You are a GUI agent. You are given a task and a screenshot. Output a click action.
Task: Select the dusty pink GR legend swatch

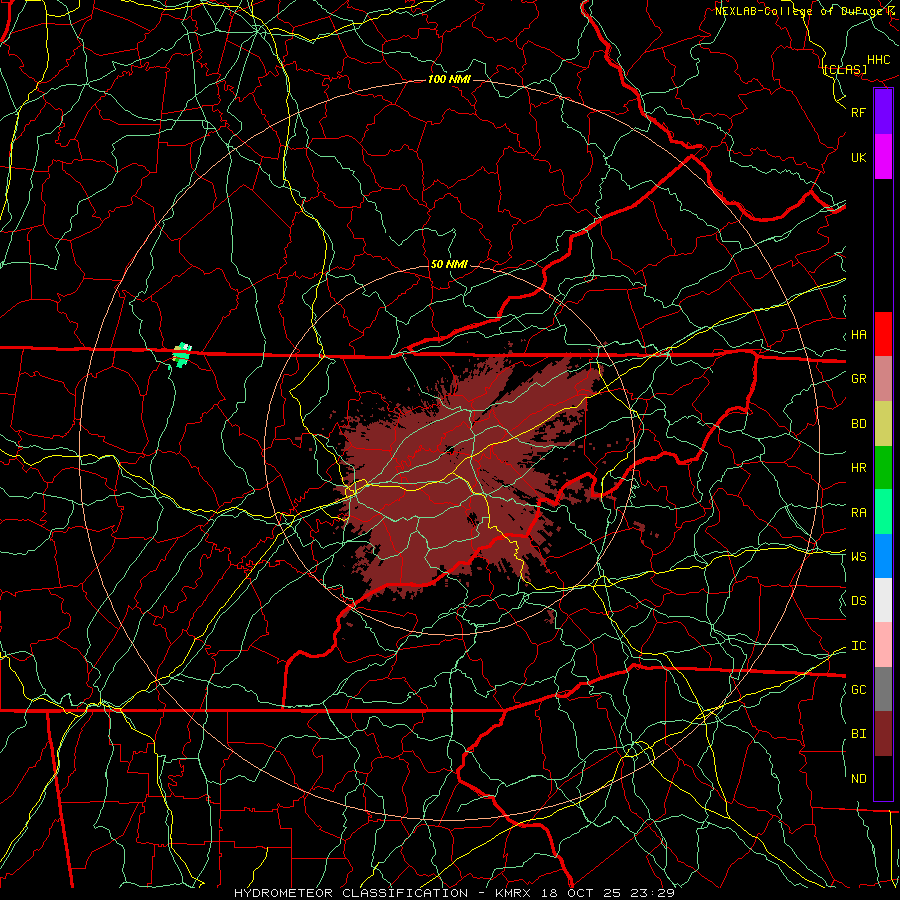[883, 379]
